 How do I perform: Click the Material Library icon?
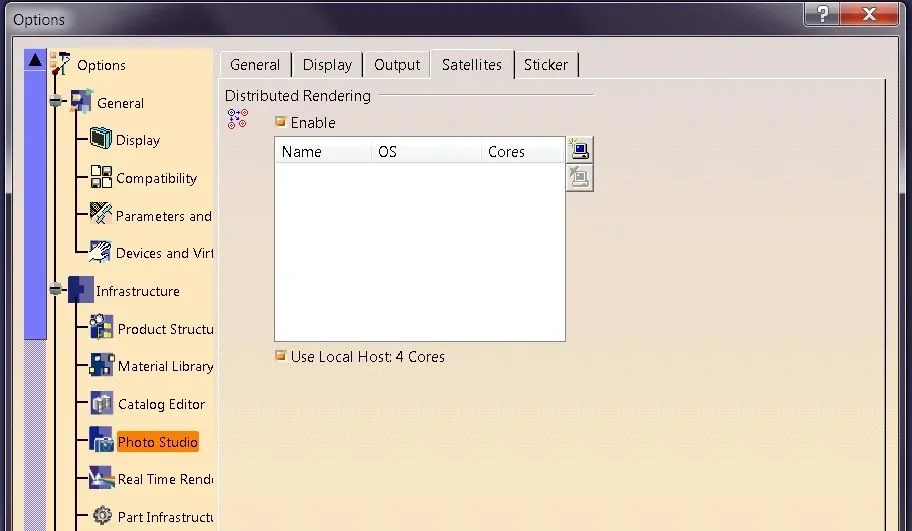pos(101,366)
